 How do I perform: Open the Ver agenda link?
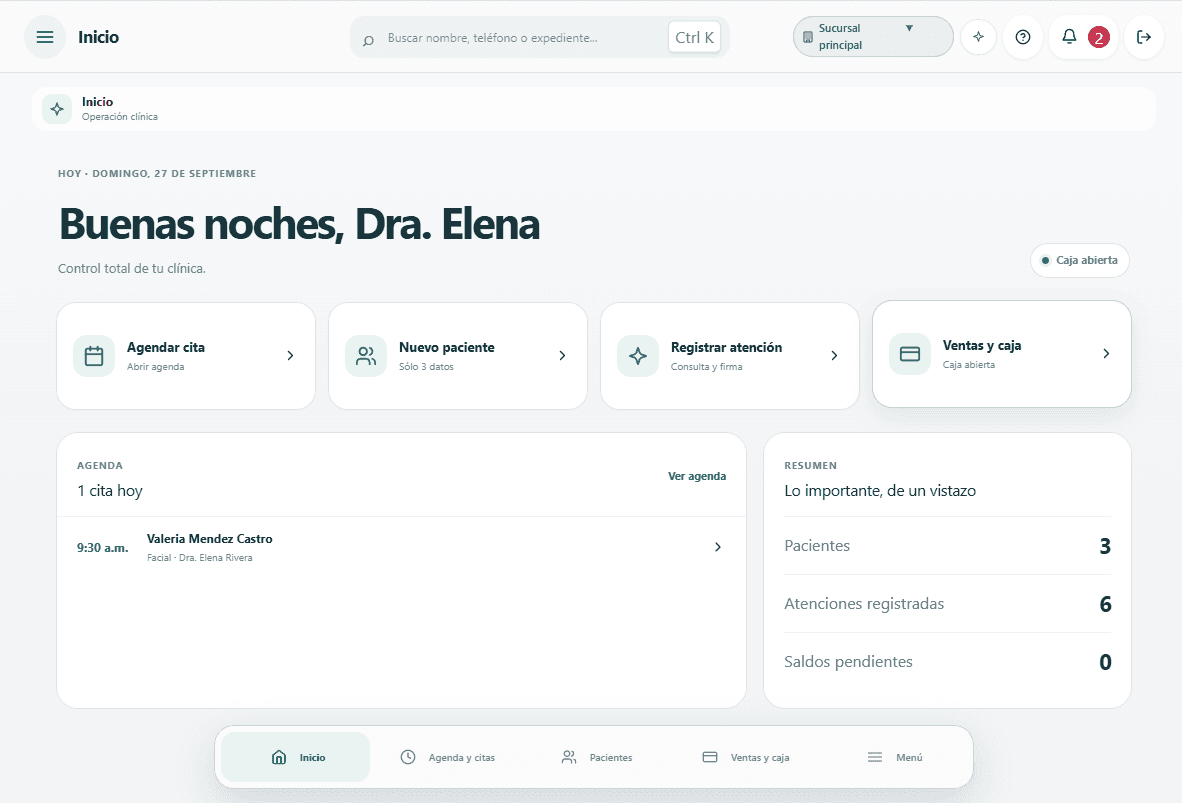pos(697,477)
